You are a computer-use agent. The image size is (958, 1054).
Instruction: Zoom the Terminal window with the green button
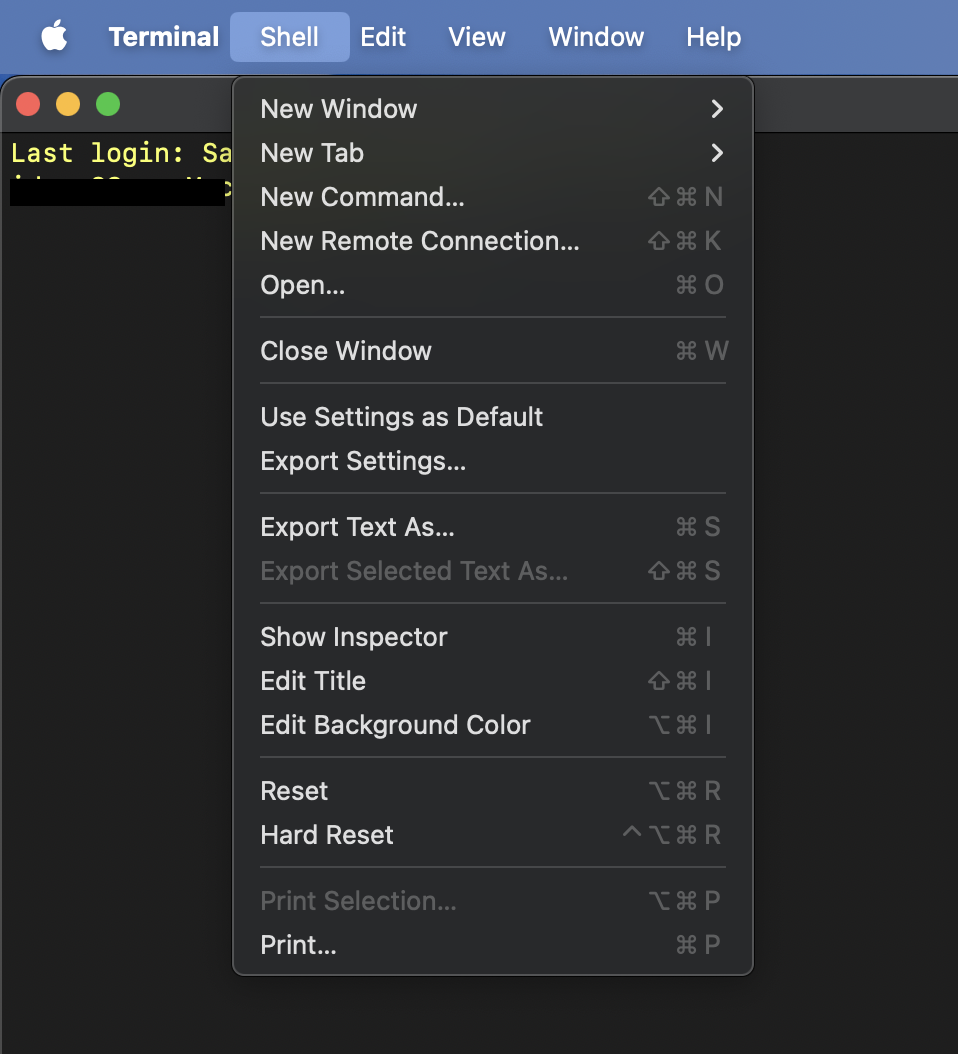click(x=108, y=104)
